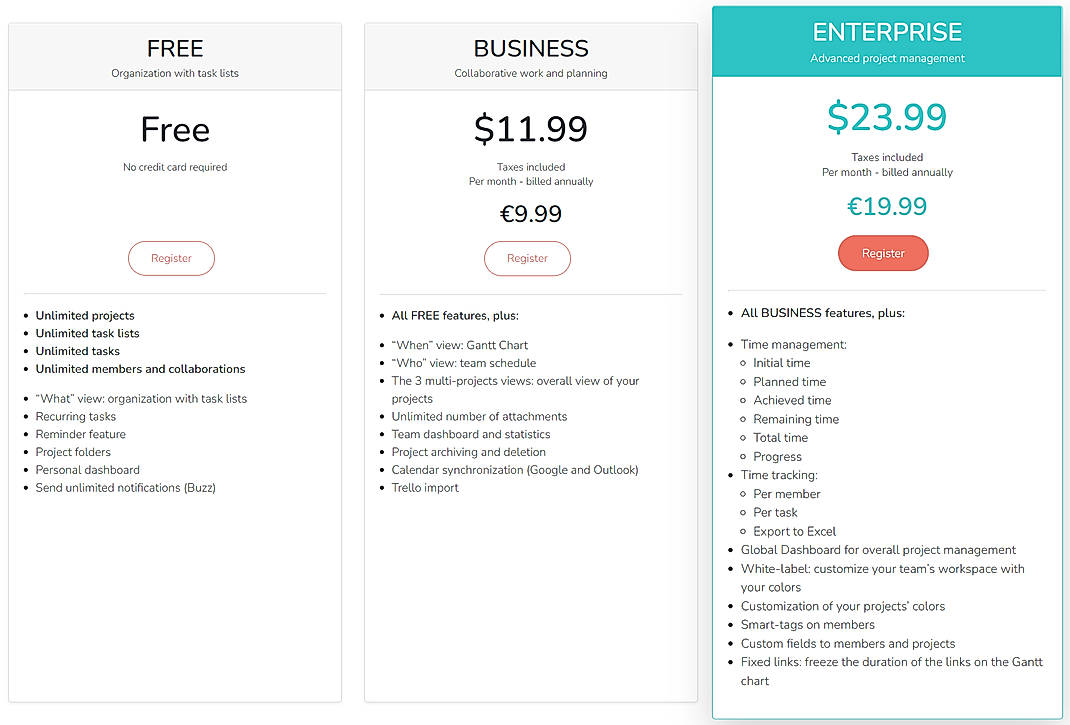Click the $23.99 Enterprise price

click(886, 117)
